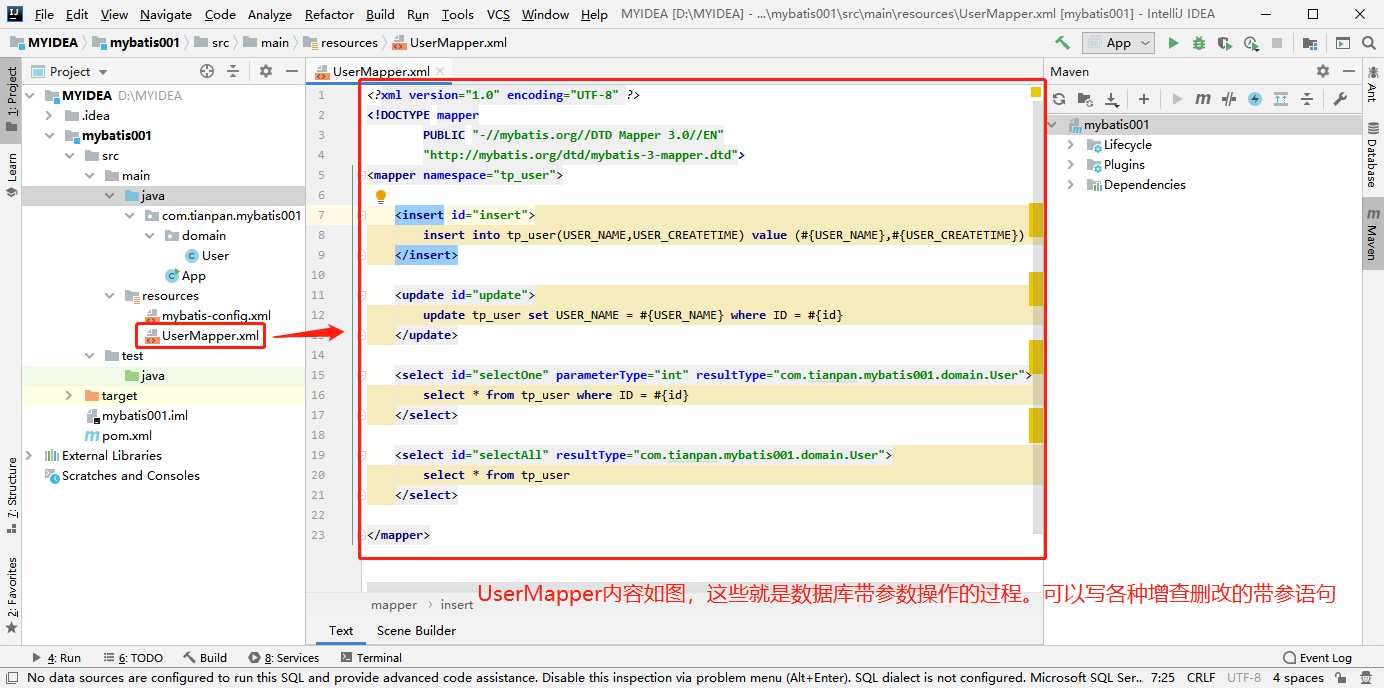Image resolution: width=1384 pixels, height=688 pixels.
Task: Click Maven download sources icon
Action: coord(1111,99)
